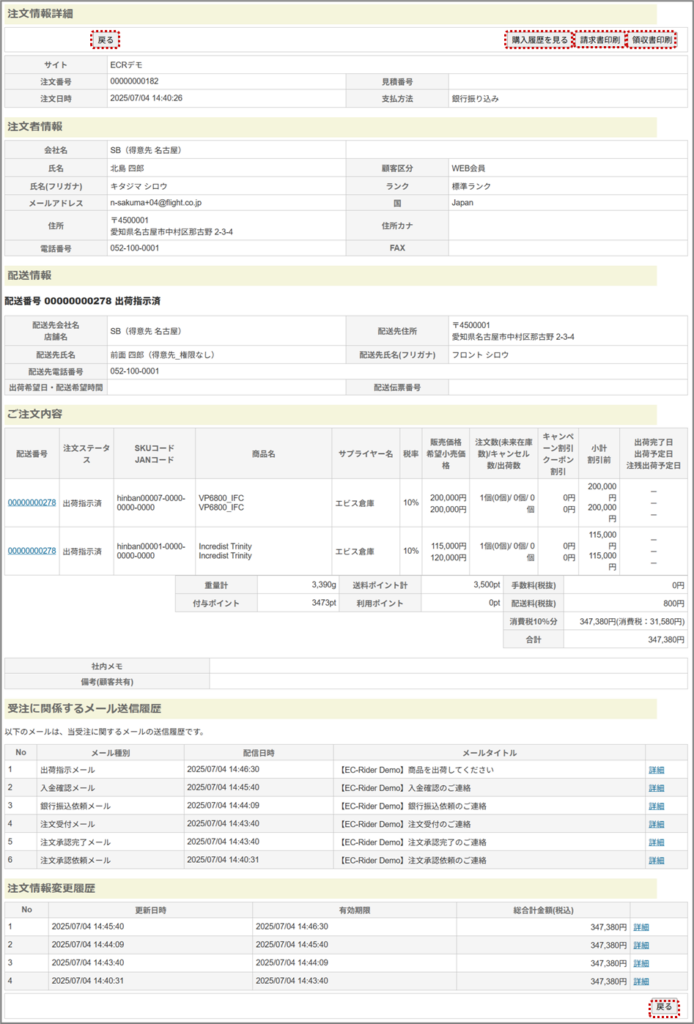
Task: Open 詳細 for change history updated 14:45:40
Action: coord(641,927)
